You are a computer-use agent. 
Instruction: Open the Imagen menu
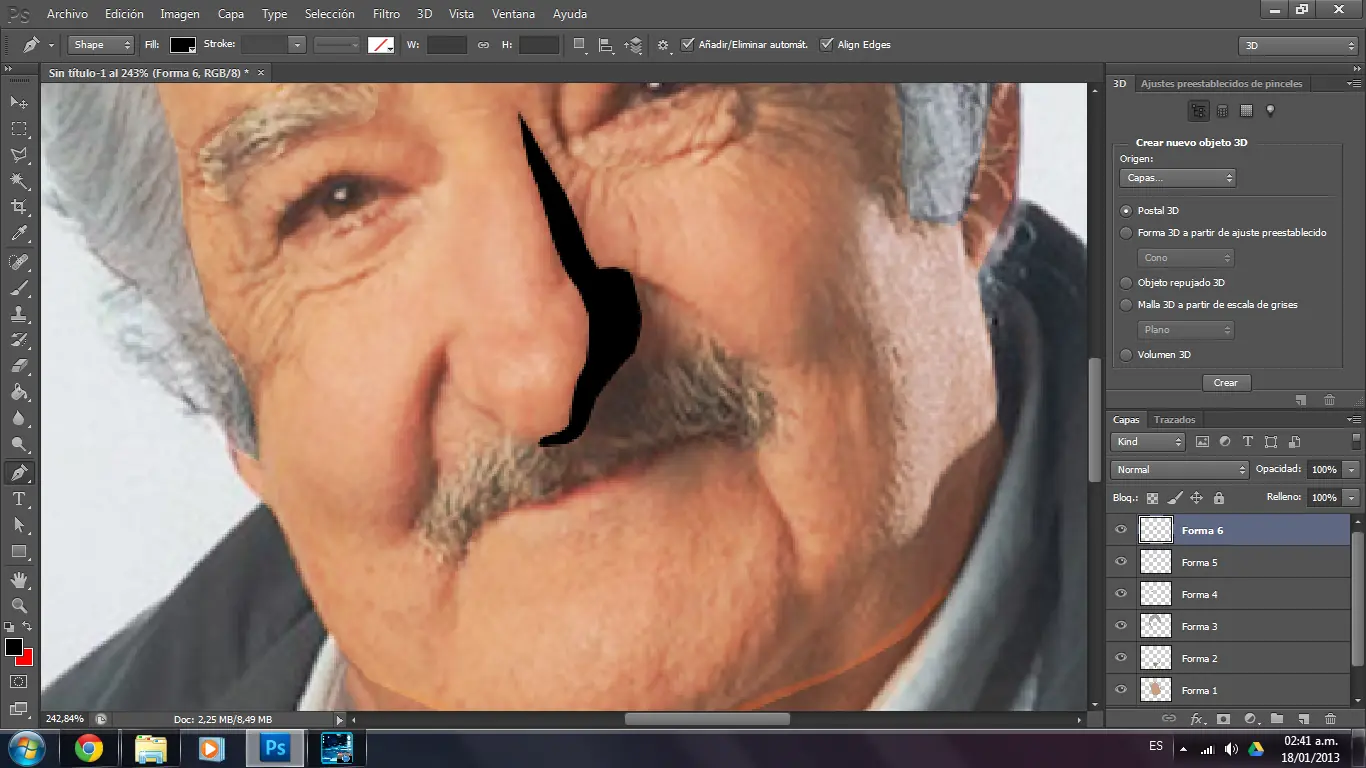(180, 14)
